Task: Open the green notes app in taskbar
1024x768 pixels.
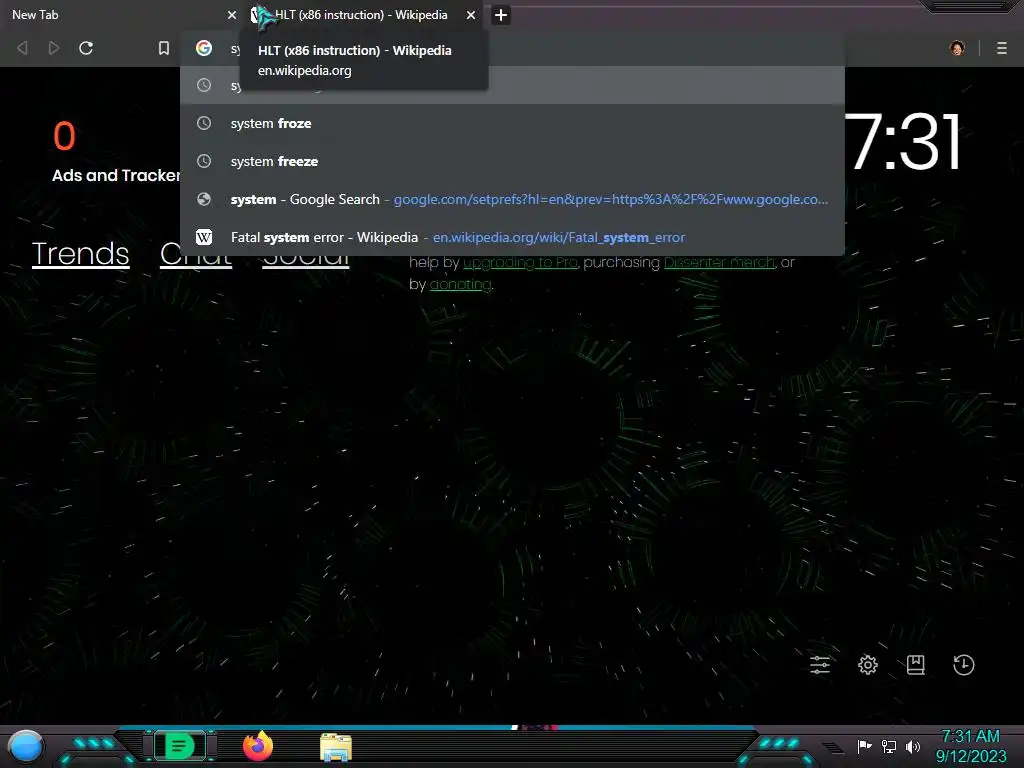Action: [x=179, y=746]
